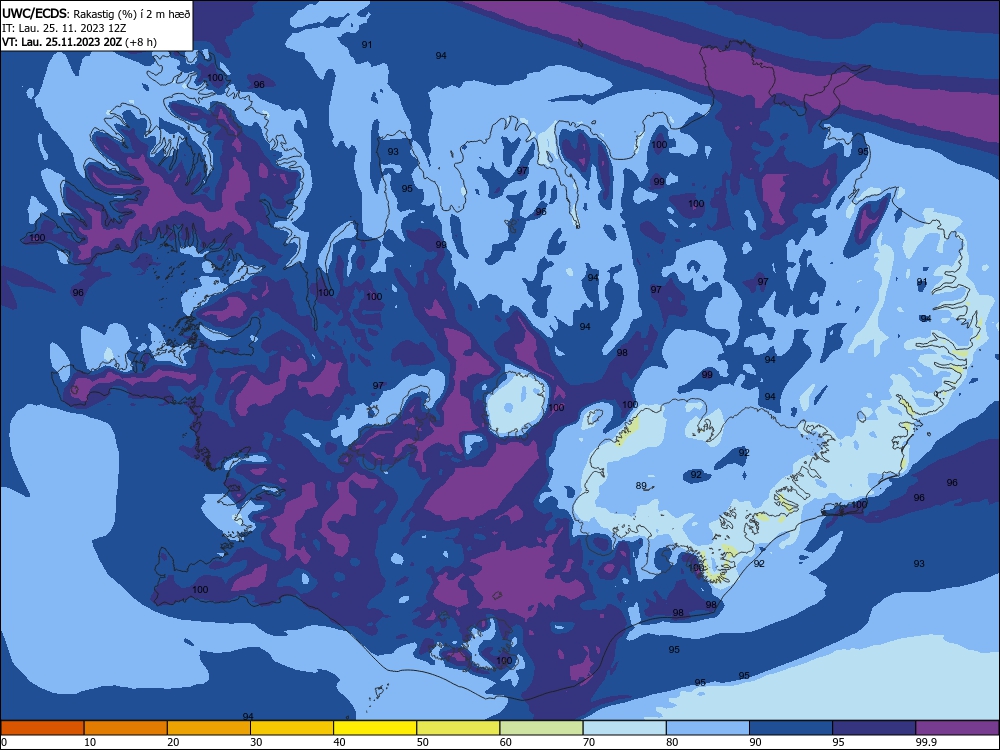Click the orange 10–20 legend swatch
Screen dimensions: 1000x750
tap(126, 728)
